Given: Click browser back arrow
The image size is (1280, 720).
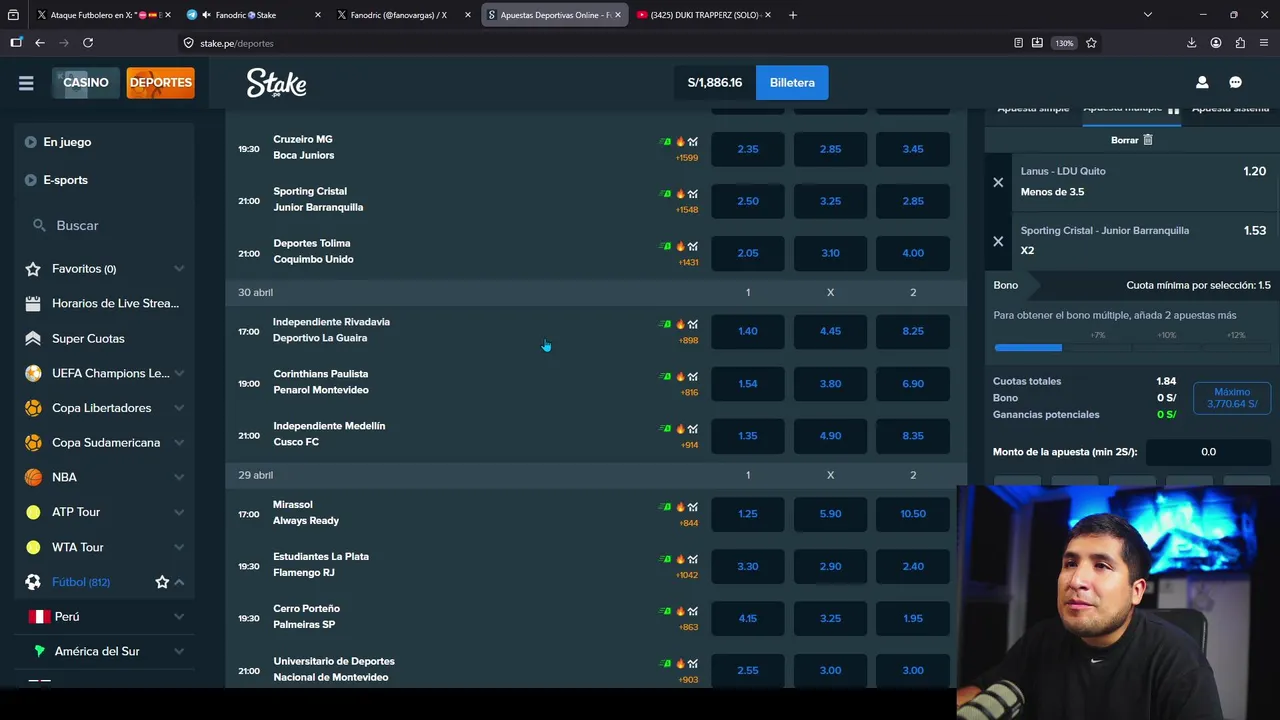Looking at the screenshot, I should (39, 43).
